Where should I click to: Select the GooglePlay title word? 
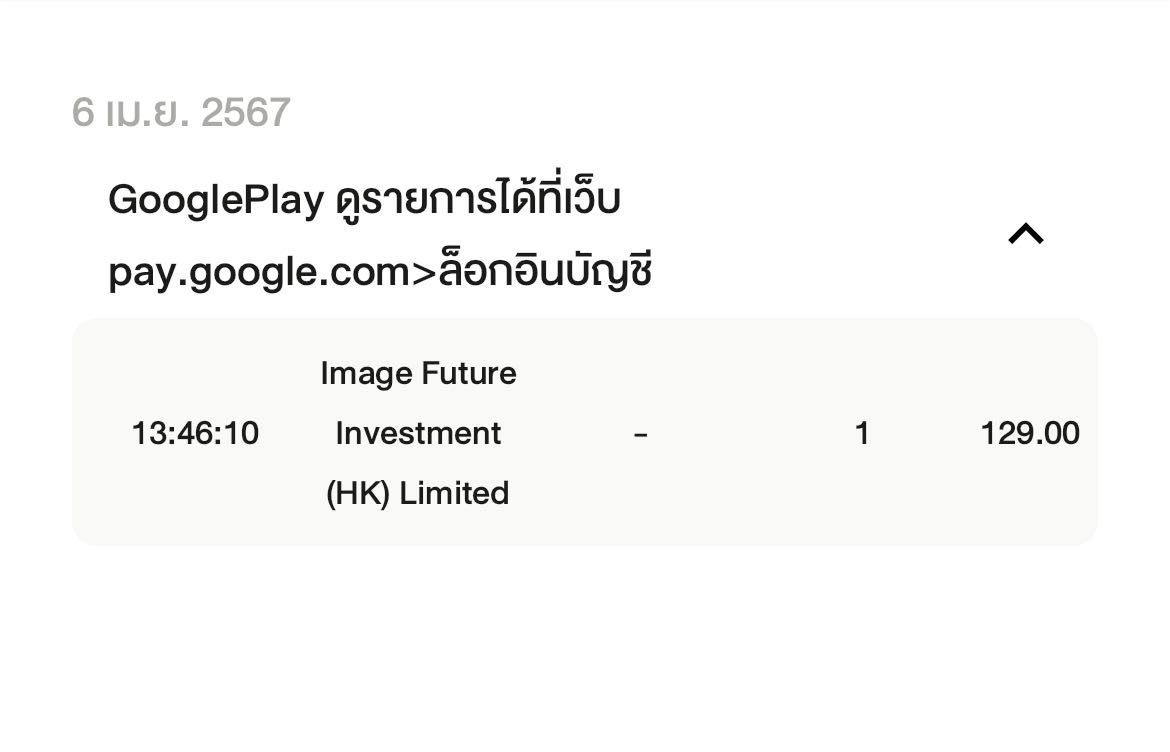coord(216,200)
